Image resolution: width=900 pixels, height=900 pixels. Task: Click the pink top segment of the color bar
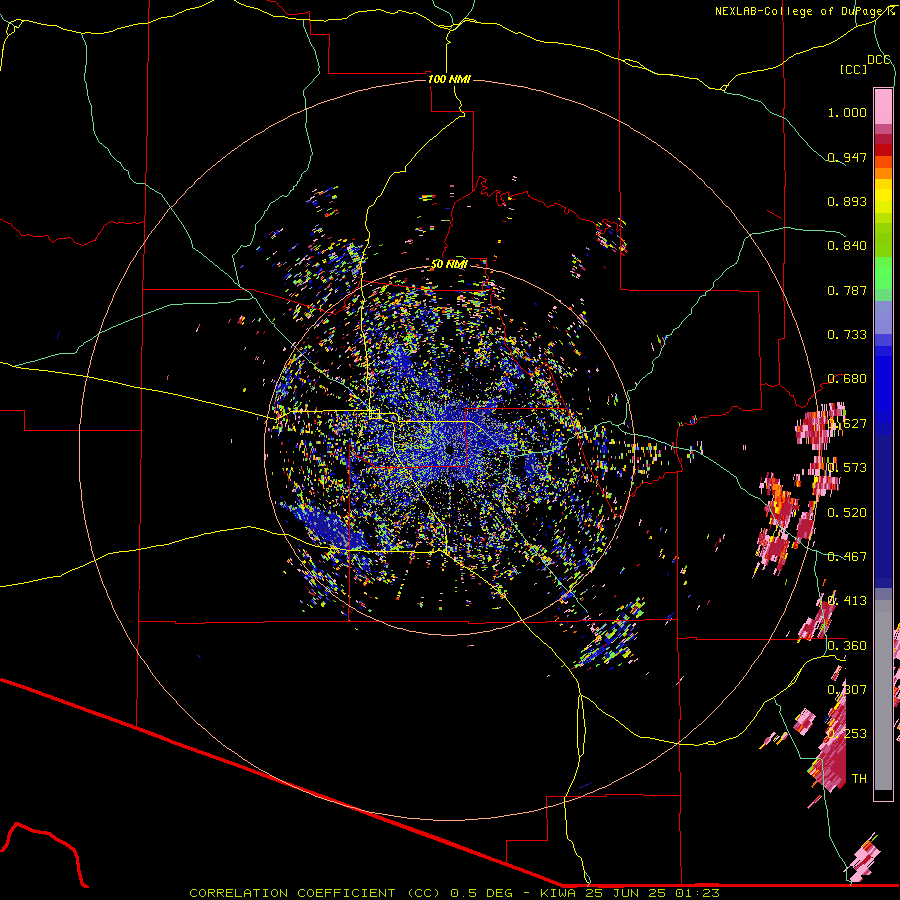click(883, 106)
